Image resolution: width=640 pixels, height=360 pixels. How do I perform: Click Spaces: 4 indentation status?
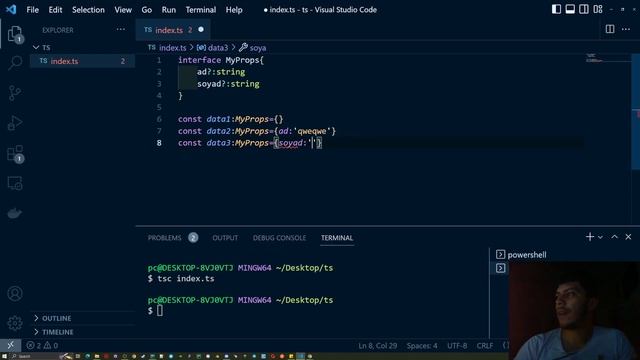(x=422, y=346)
